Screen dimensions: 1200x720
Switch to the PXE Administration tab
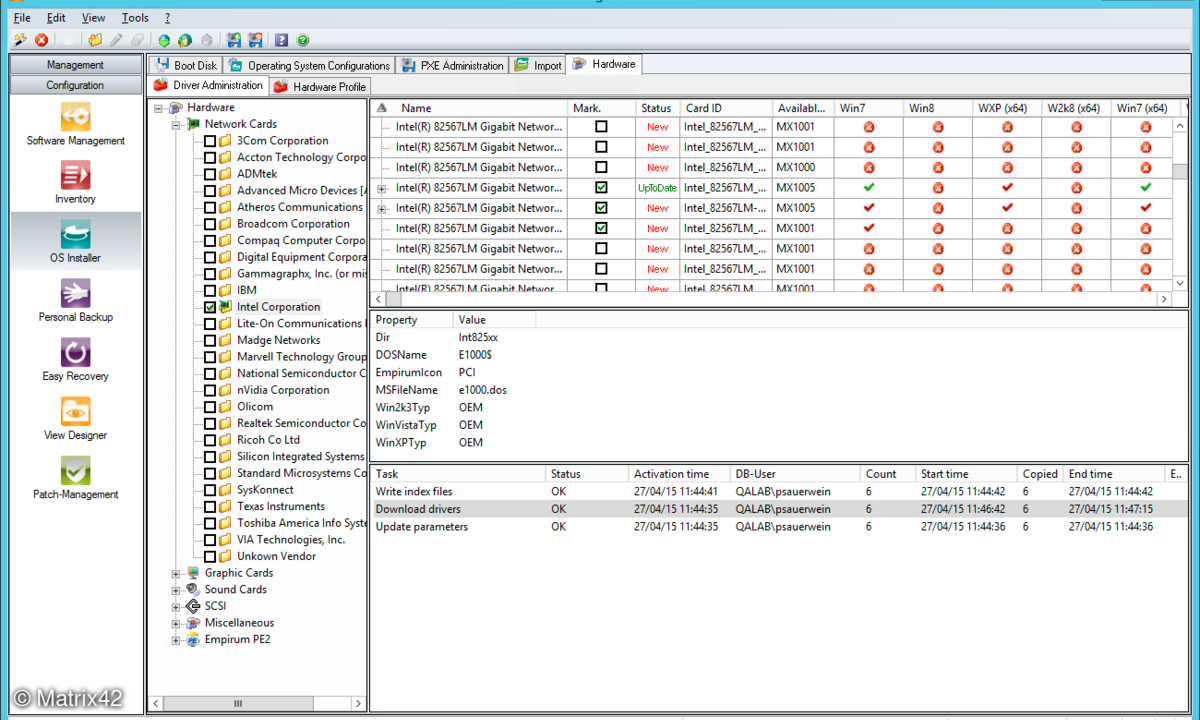click(x=452, y=65)
